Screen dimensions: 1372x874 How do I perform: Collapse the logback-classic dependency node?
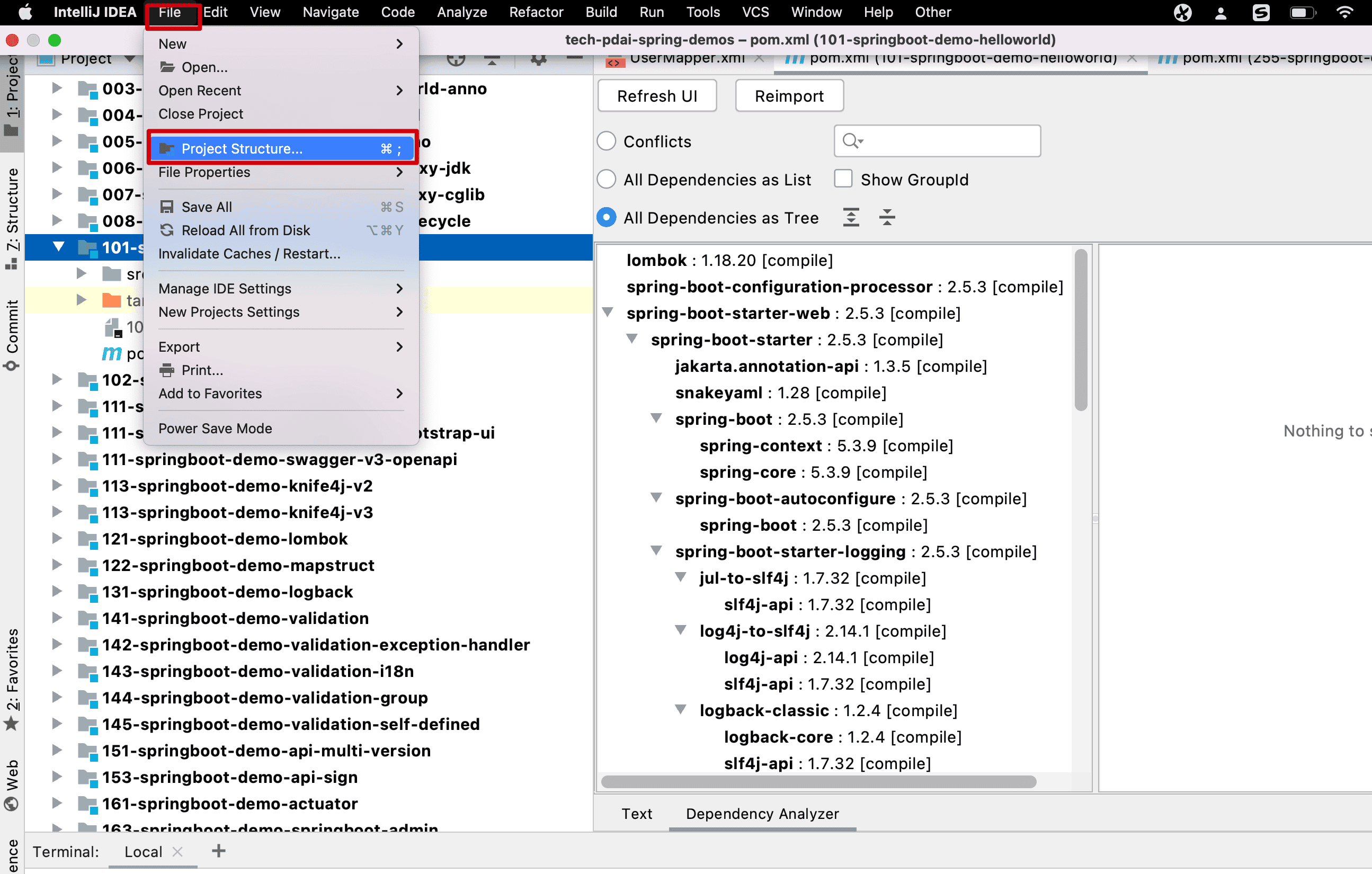(x=680, y=709)
